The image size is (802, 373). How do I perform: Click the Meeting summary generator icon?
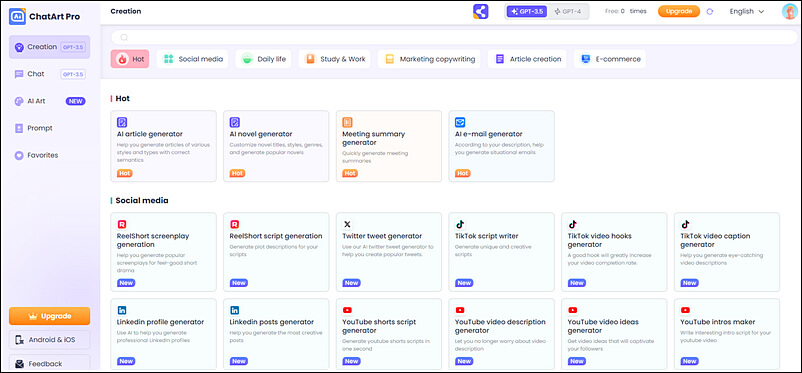(x=347, y=122)
